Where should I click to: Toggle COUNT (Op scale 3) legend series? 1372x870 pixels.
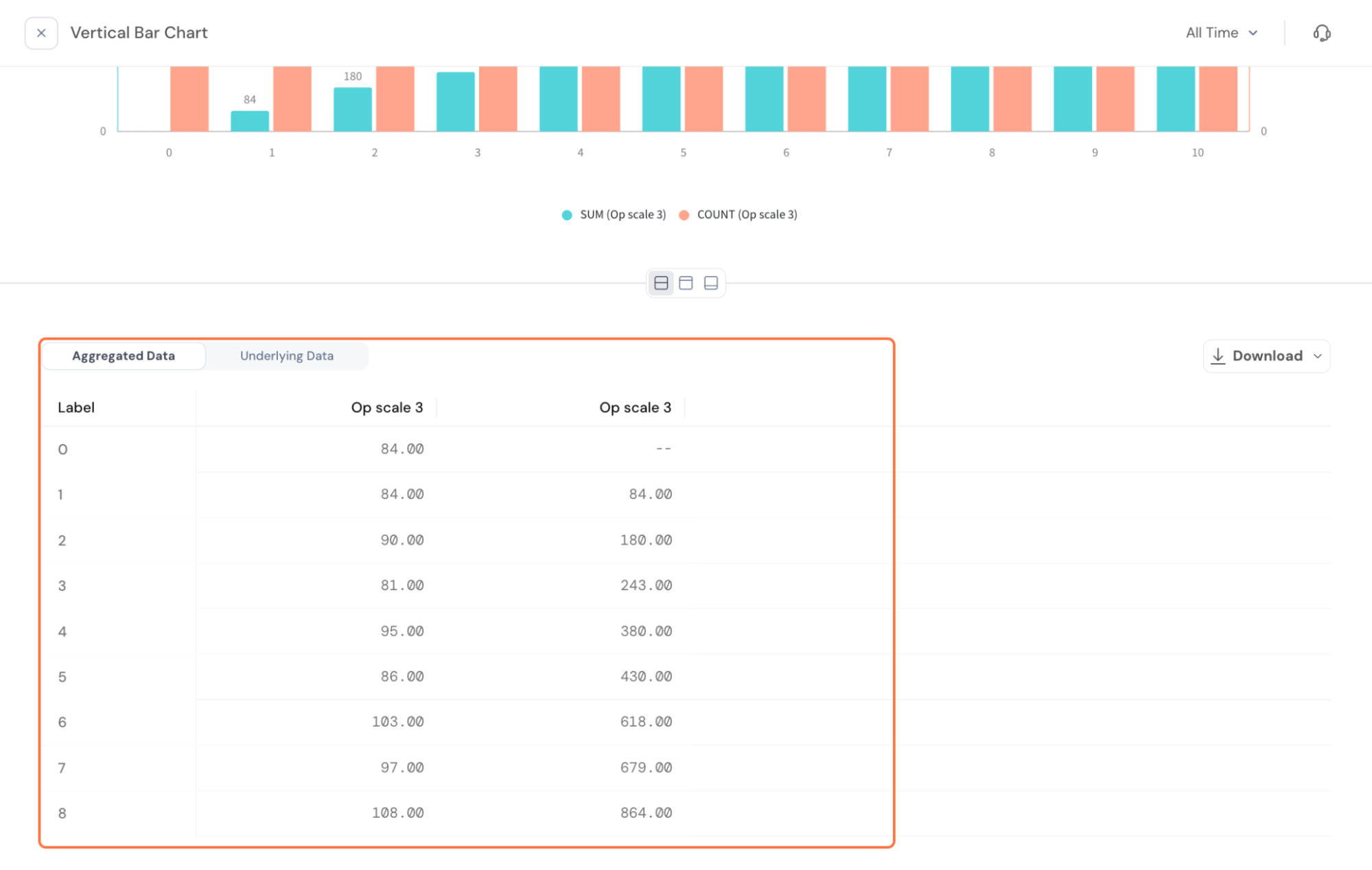(747, 215)
